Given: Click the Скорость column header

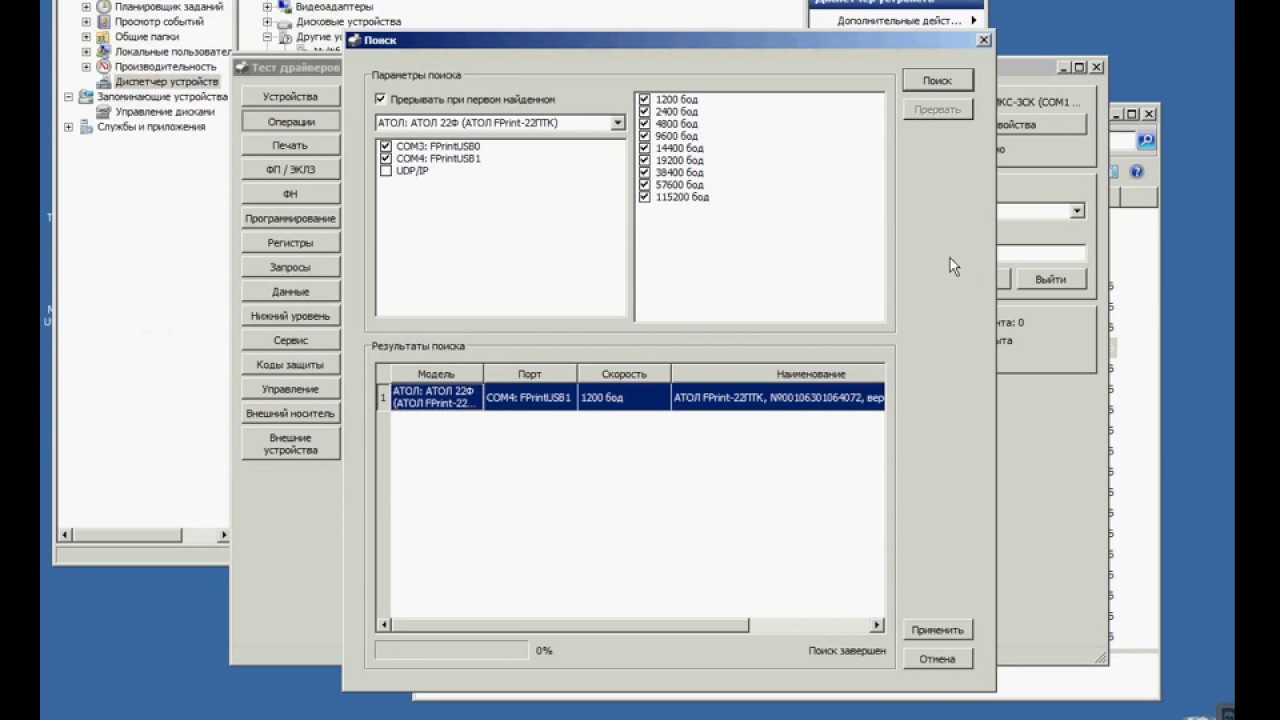Looking at the screenshot, I should (624, 374).
